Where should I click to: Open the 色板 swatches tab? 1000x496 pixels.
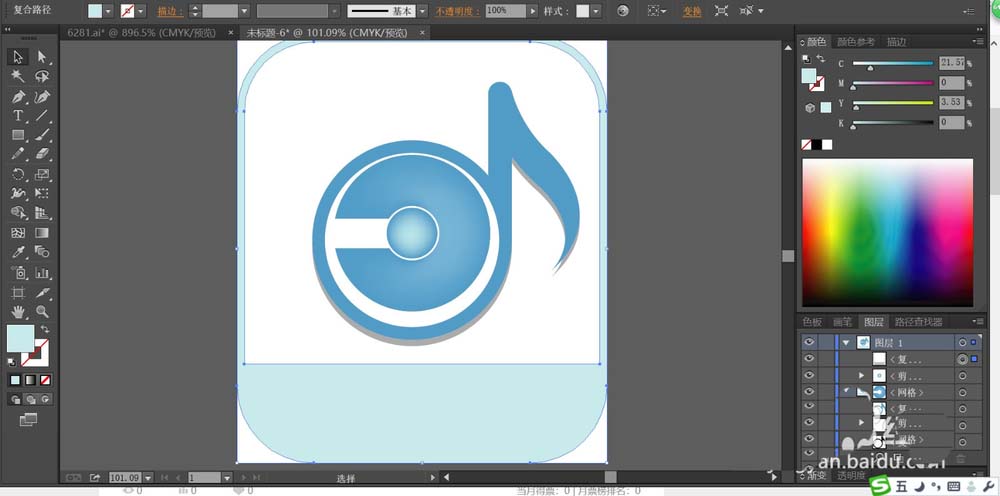pyautogui.click(x=812, y=322)
